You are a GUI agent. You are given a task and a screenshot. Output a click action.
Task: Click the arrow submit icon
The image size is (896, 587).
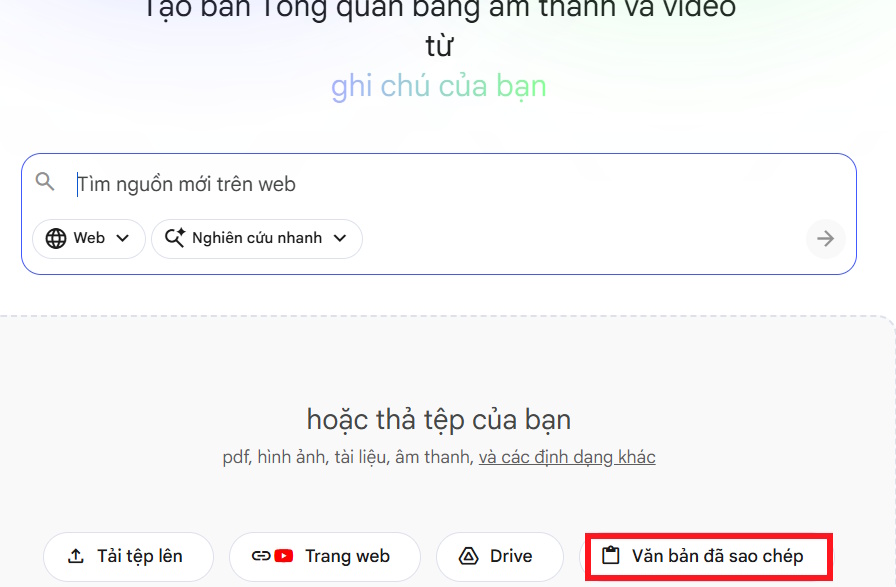825,238
